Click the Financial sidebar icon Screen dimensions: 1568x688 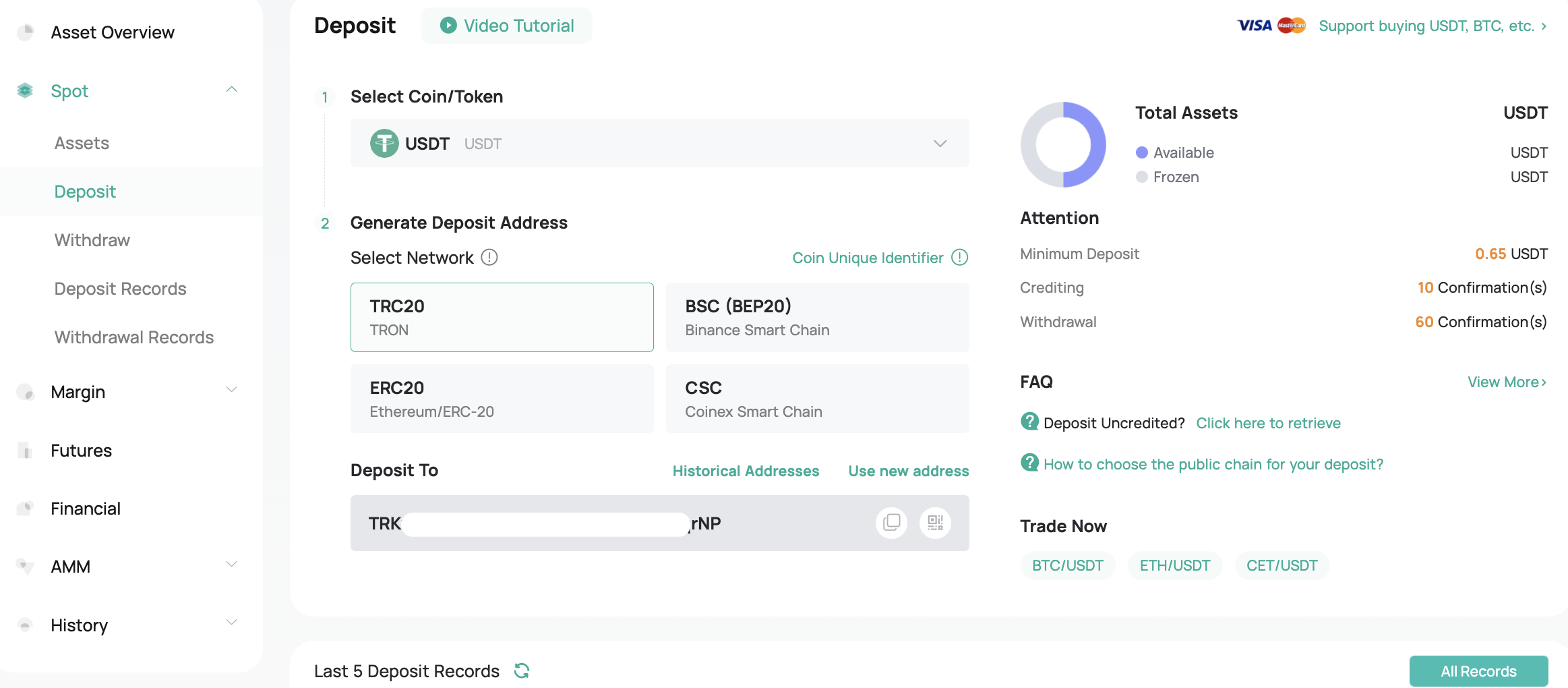tap(26, 508)
